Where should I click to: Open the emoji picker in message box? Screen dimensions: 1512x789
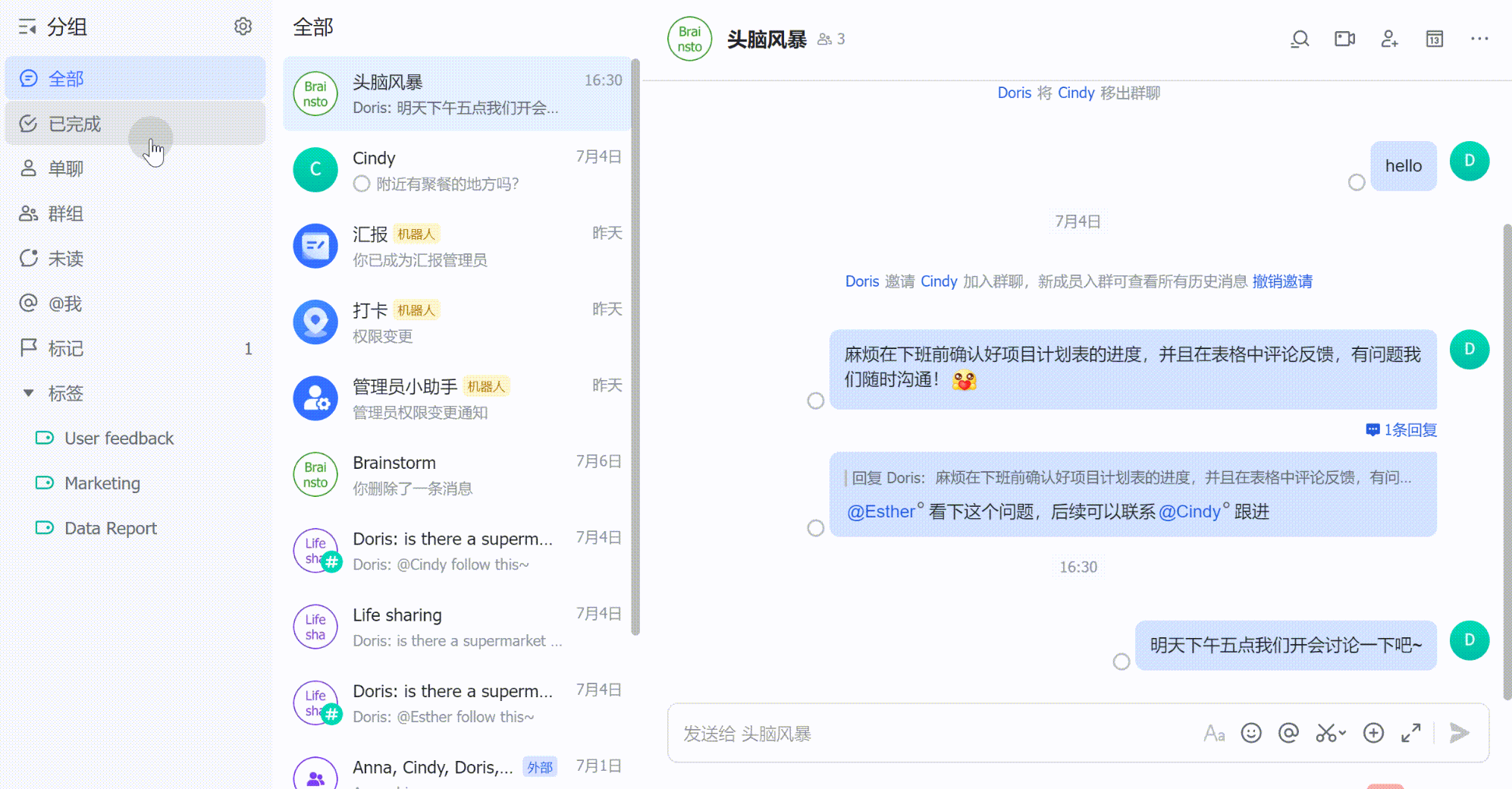1250,733
